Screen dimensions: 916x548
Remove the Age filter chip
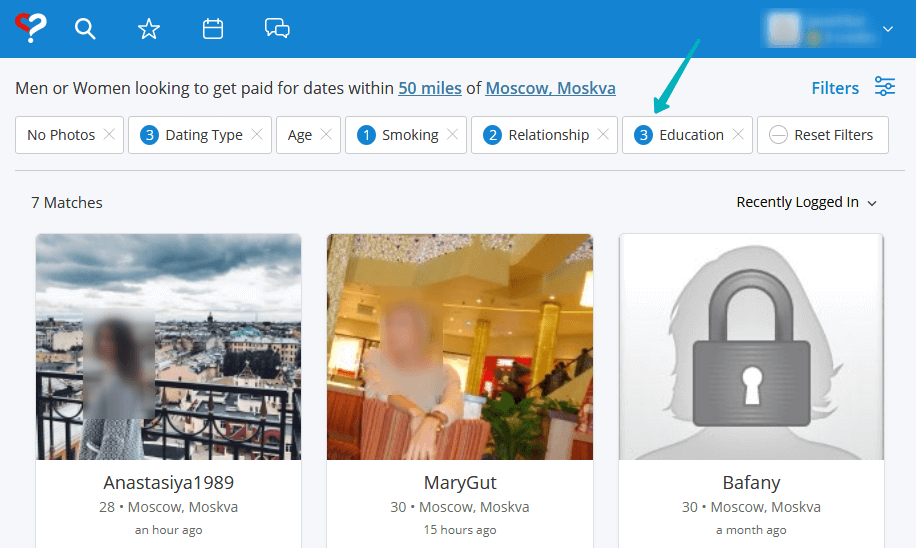326,135
